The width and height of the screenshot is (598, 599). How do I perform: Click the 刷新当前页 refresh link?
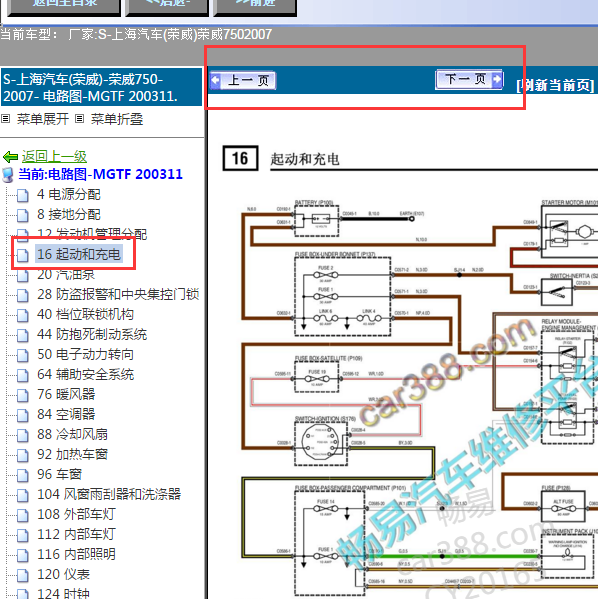pyautogui.click(x=555, y=85)
